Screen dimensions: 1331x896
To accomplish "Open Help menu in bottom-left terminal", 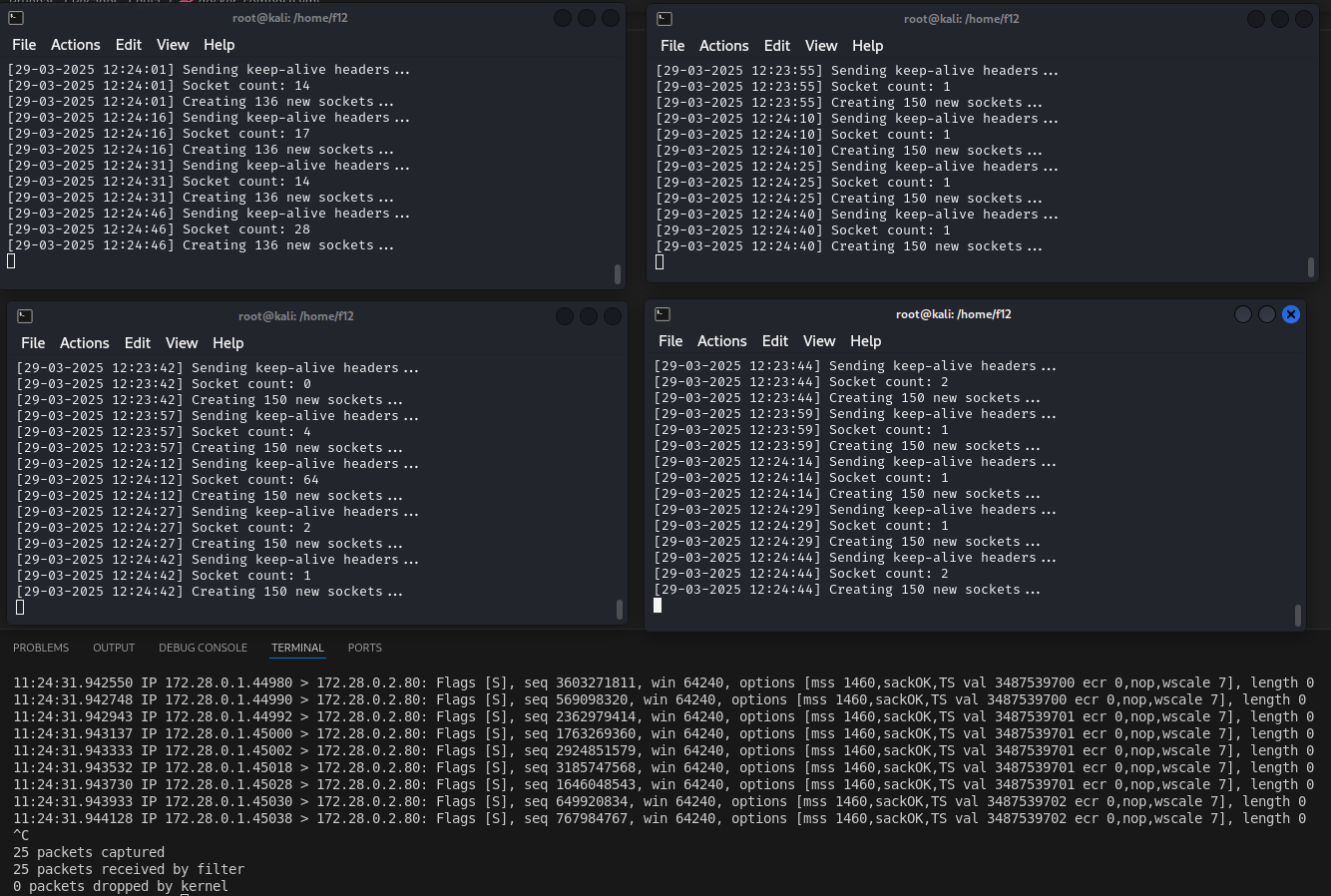I will pyautogui.click(x=228, y=343).
